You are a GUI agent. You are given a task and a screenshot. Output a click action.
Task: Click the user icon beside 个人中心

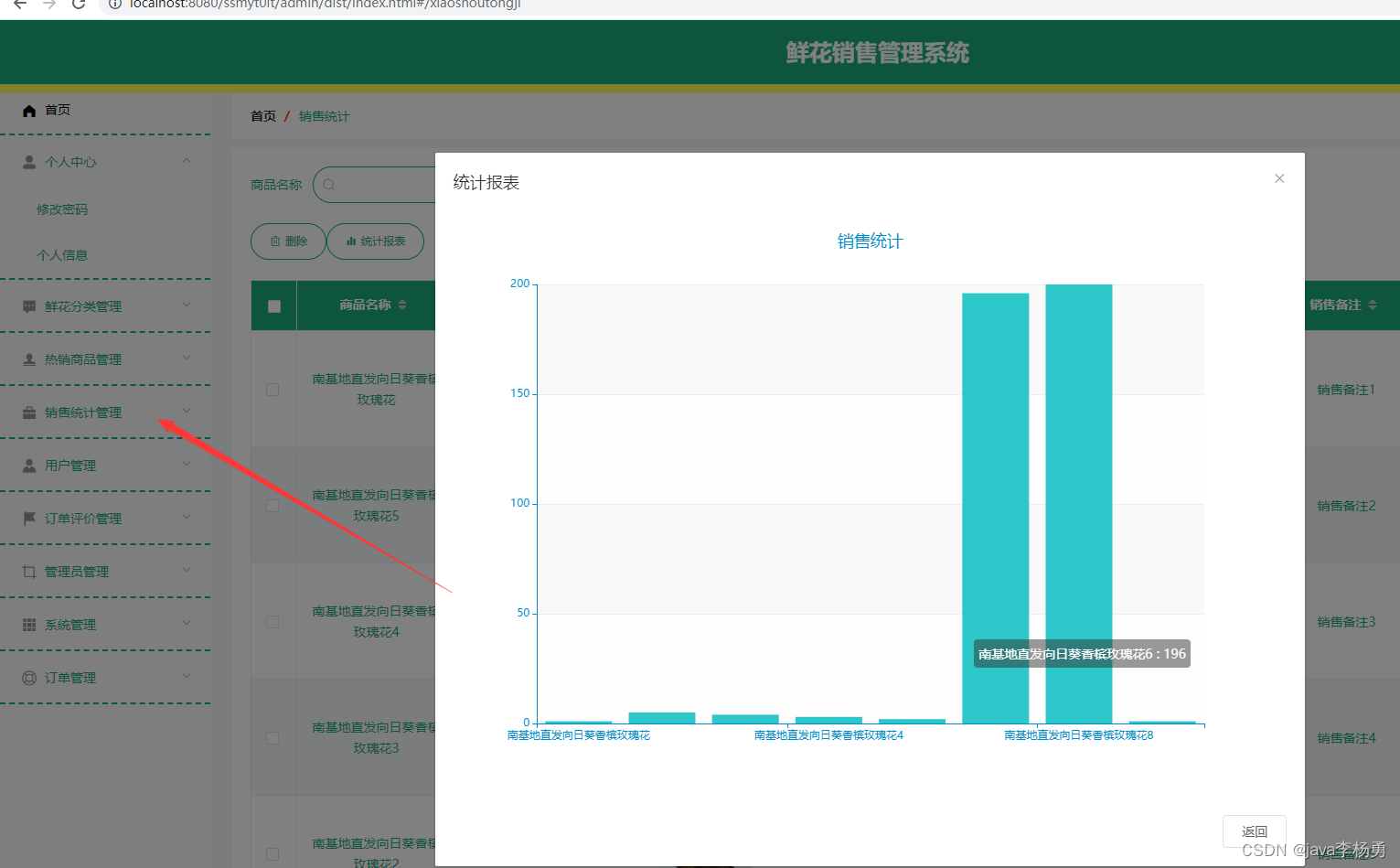(x=29, y=162)
